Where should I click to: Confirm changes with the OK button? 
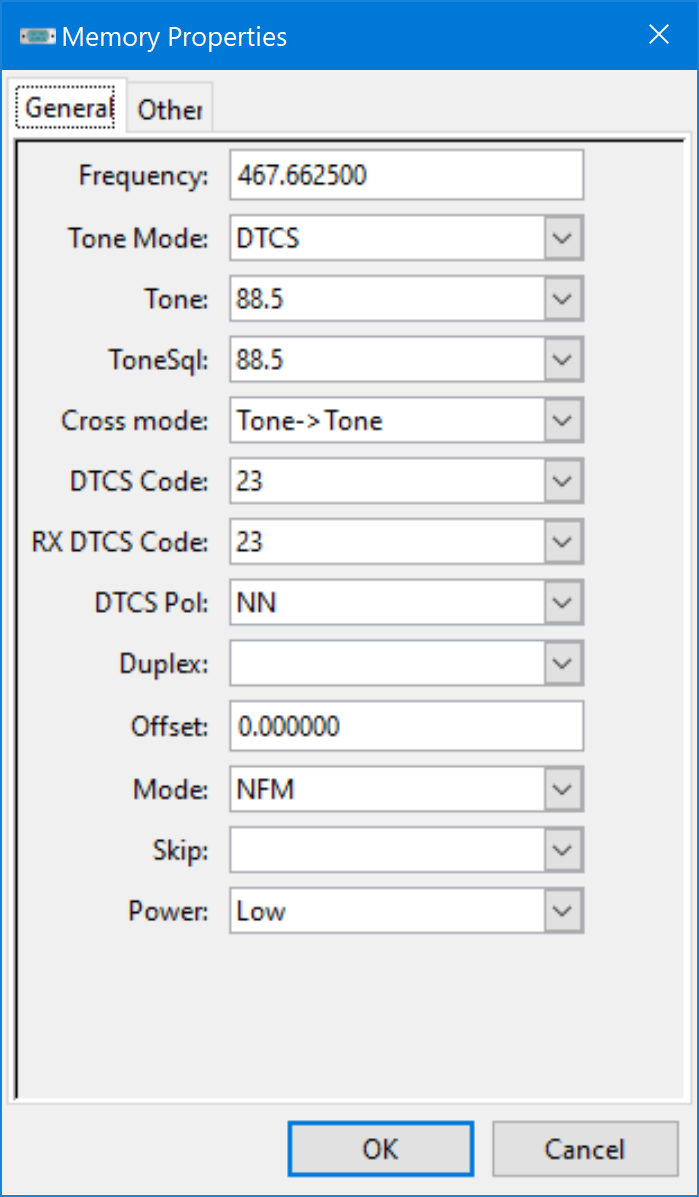pos(381,1149)
